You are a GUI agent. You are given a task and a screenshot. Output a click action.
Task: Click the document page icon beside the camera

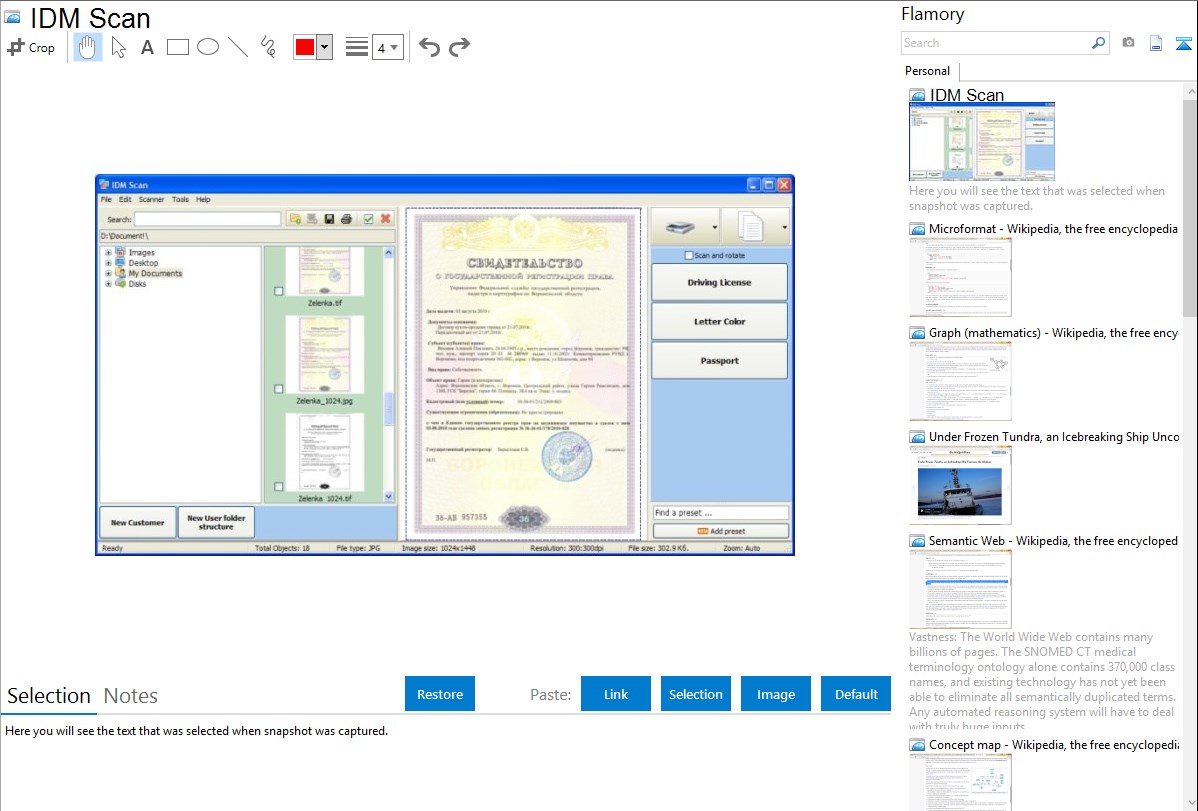pyautogui.click(x=1156, y=43)
